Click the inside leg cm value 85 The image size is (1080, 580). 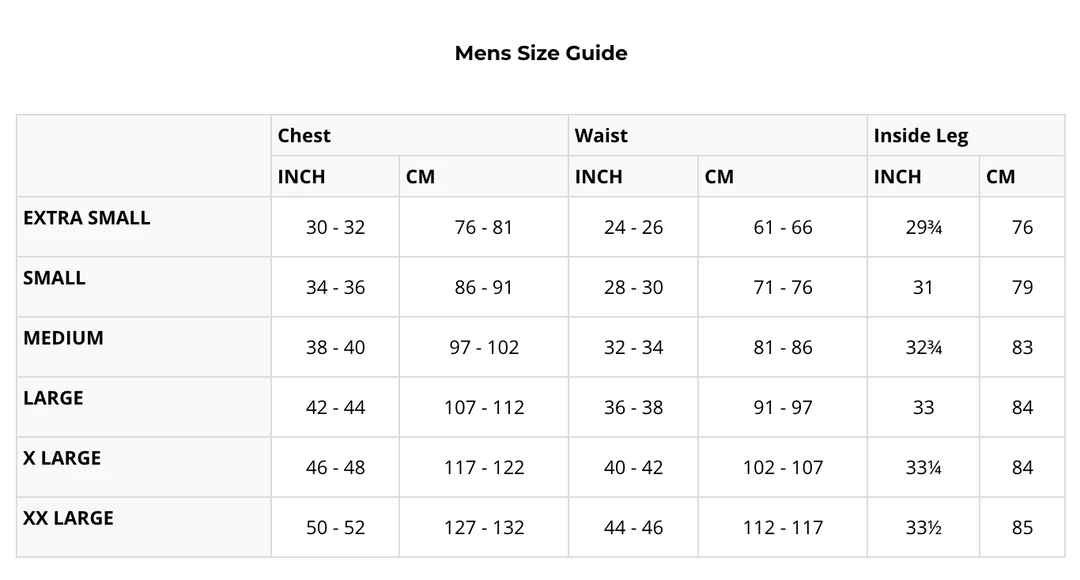1022,527
